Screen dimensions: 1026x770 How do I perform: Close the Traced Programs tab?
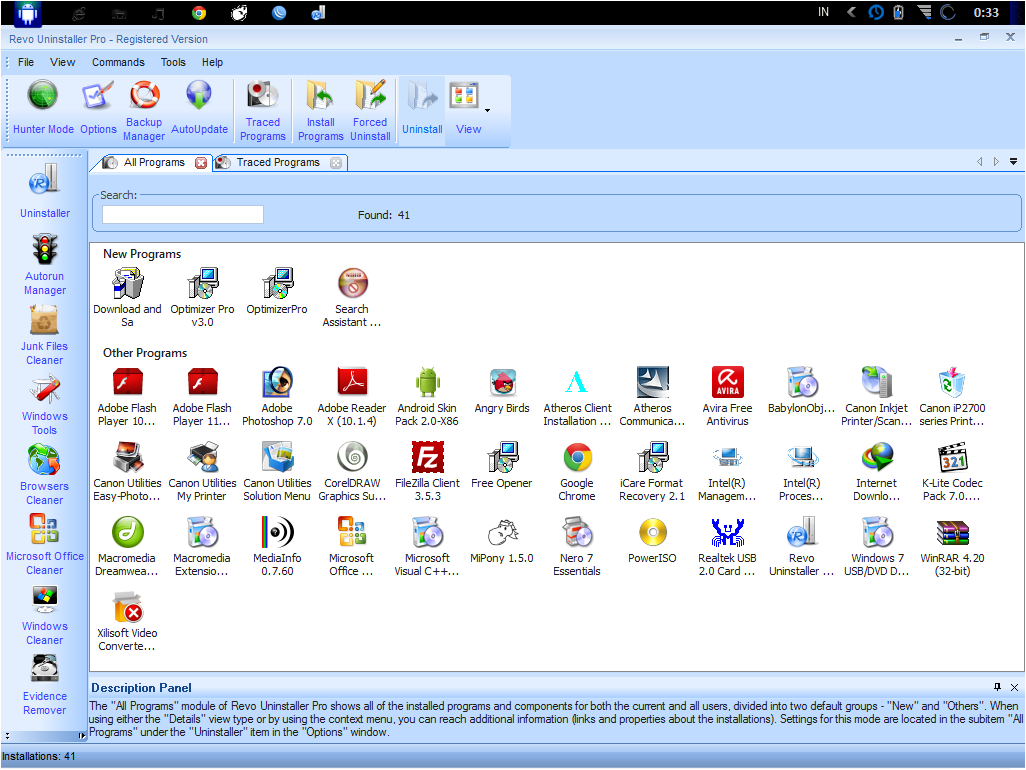click(336, 163)
